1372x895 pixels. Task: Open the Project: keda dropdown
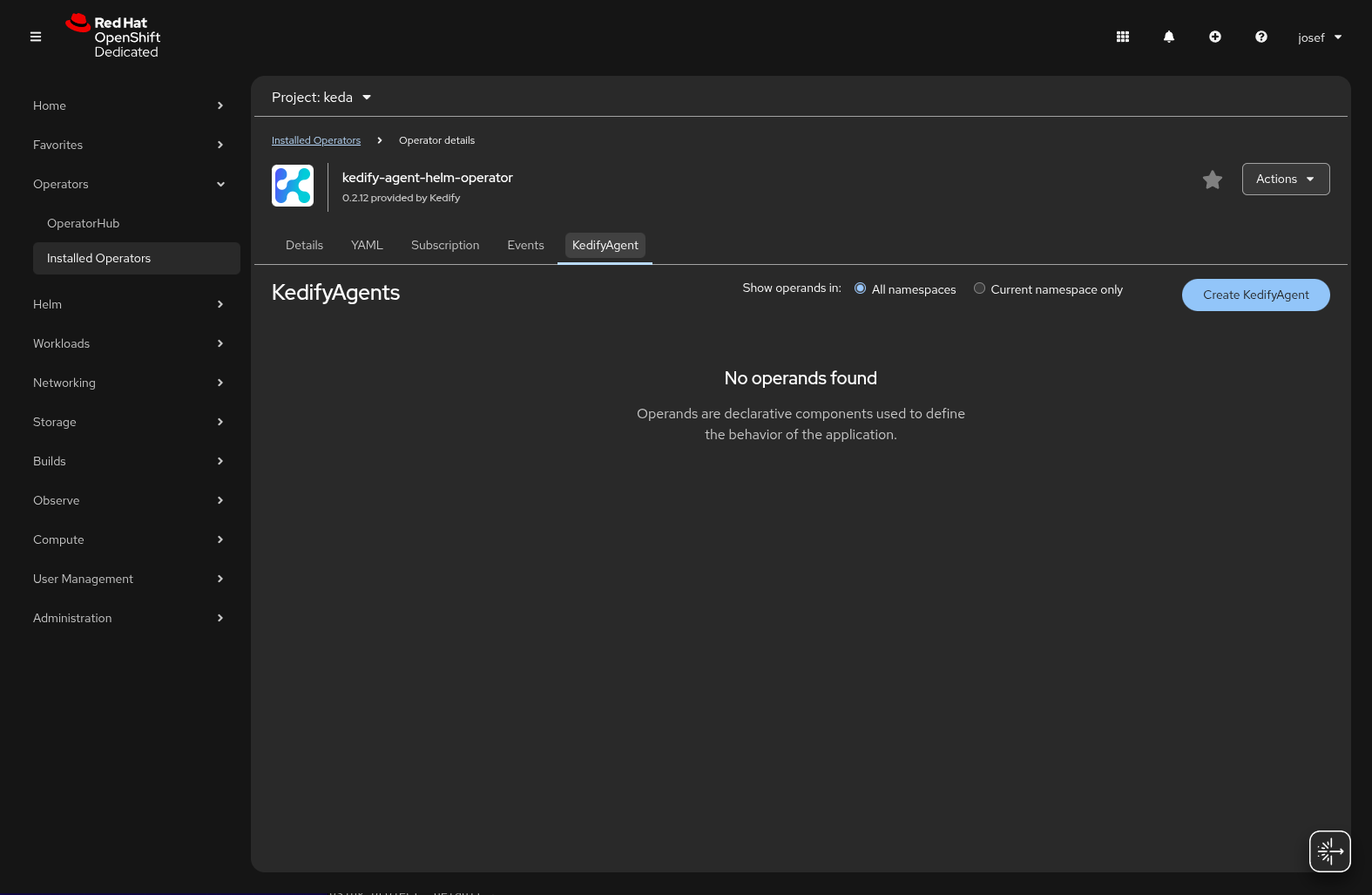[x=321, y=98]
